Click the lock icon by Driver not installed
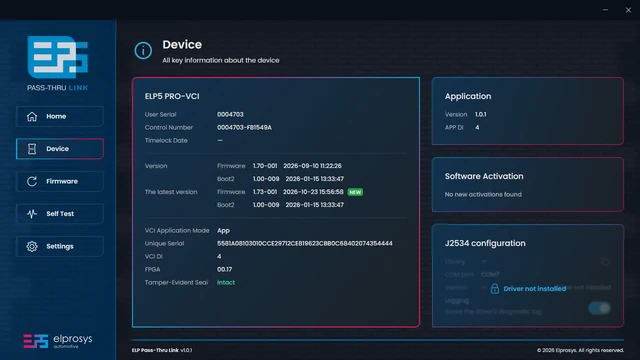The height and width of the screenshot is (360, 640). [495, 289]
